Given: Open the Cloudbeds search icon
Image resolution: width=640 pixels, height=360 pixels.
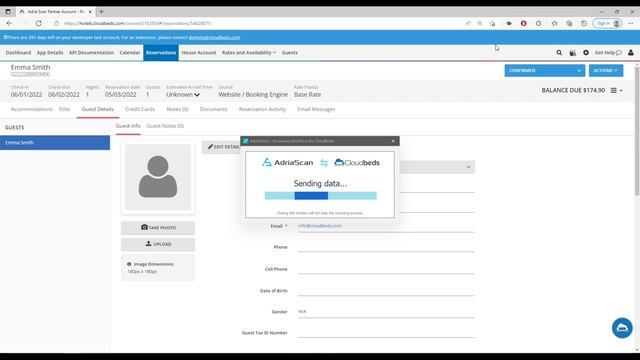Looking at the screenshot, I should (x=559, y=53).
